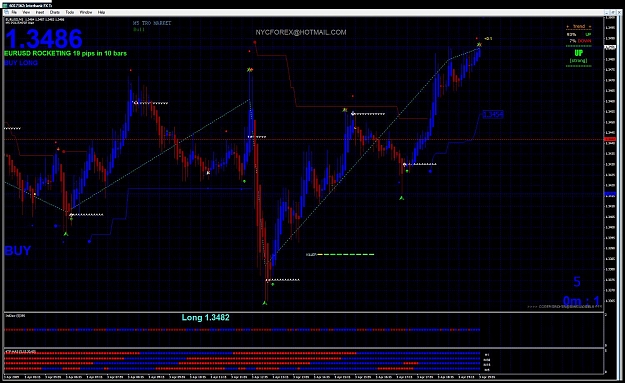625x383 pixels.
Task: Click the 'Long 1.3482' indicator text
Action: [x=205, y=318]
